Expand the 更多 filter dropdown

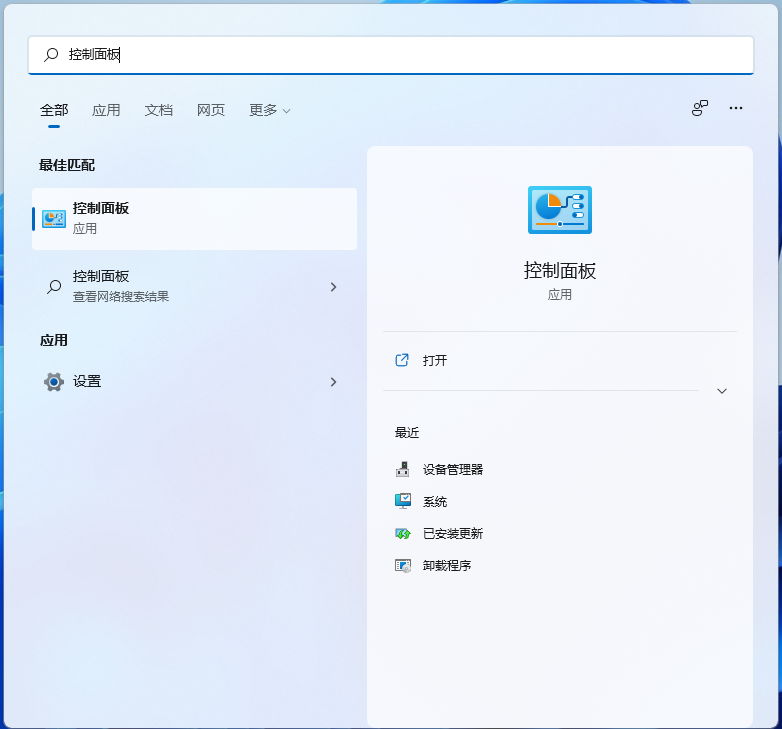[x=269, y=110]
